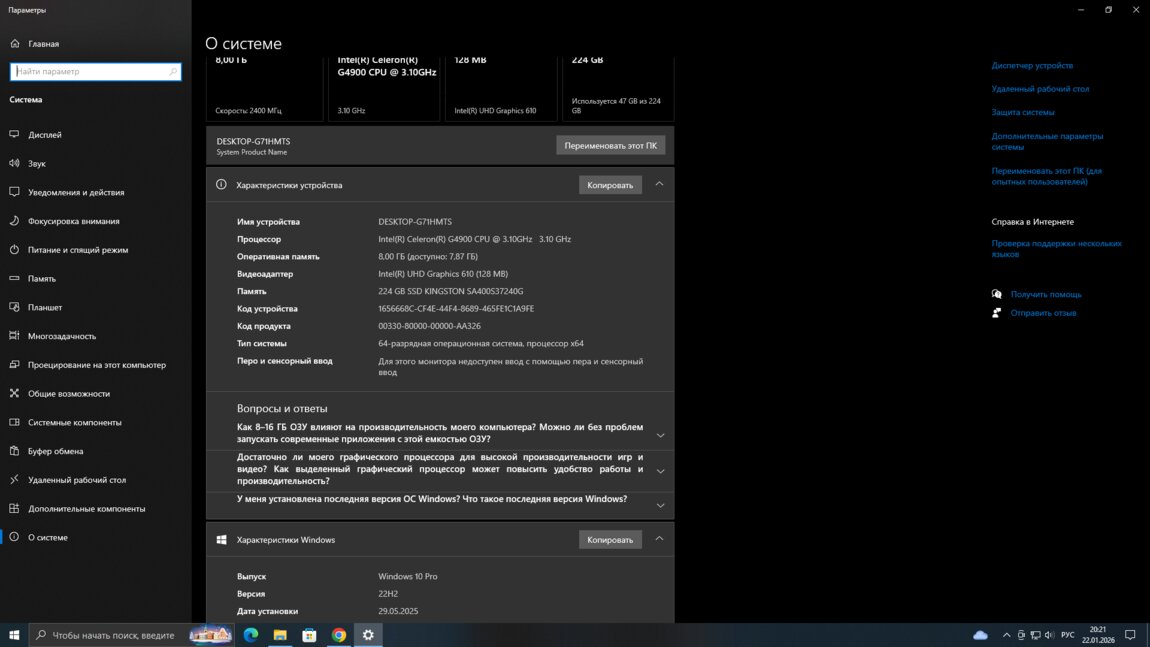The width and height of the screenshot is (1150, 647).
Task: Click the Remote Desktop sidebar icon
Action: tap(14, 480)
